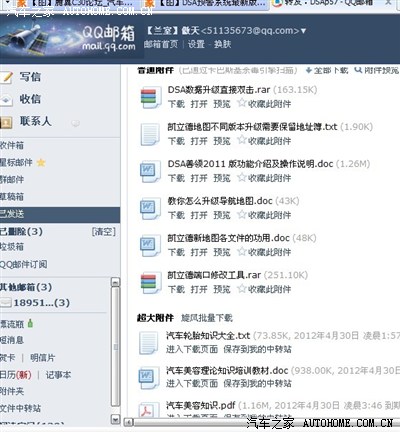Open 草稿箱 drafts folder
Viewport: 400px width, 432px height.
tap(12, 197)
